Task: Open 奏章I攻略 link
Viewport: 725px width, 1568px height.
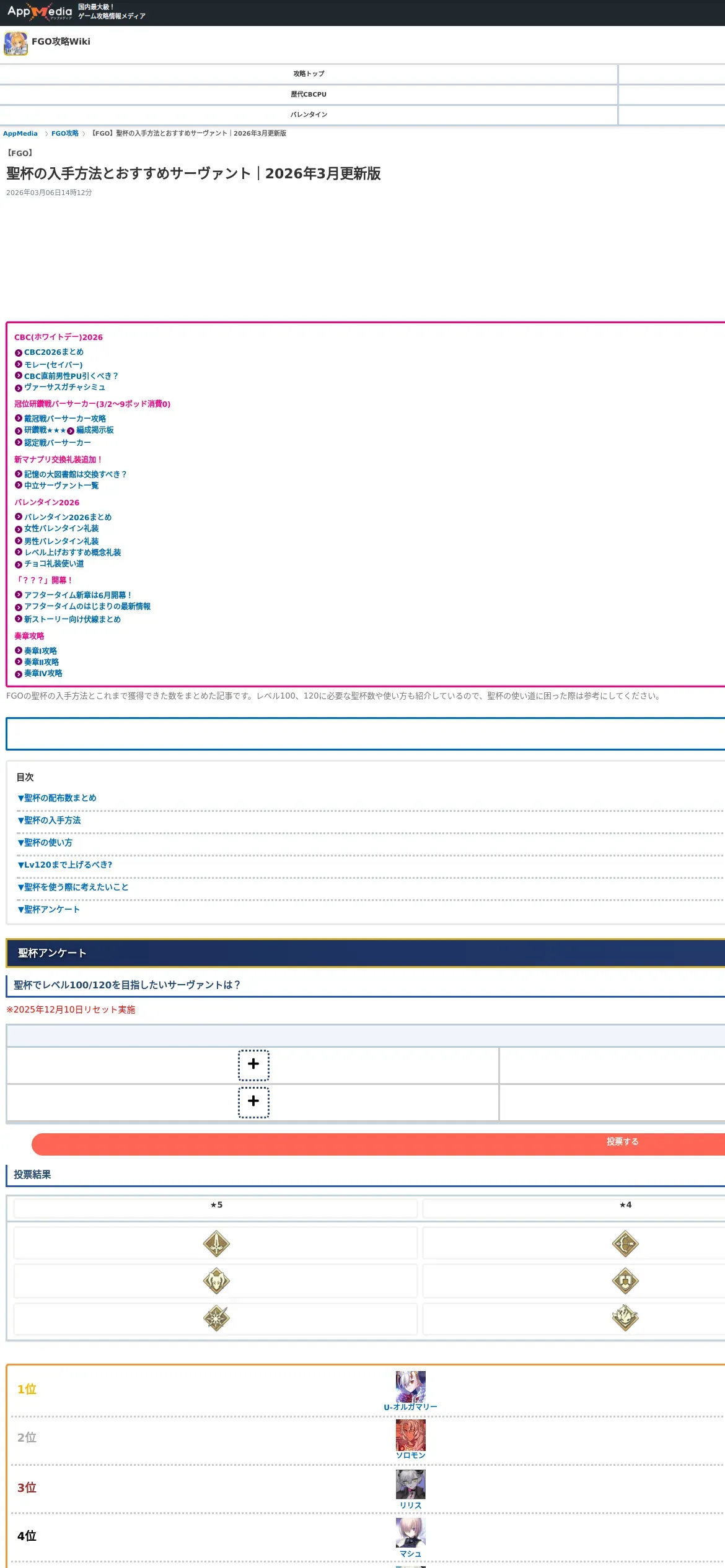Action: point(40,651)
